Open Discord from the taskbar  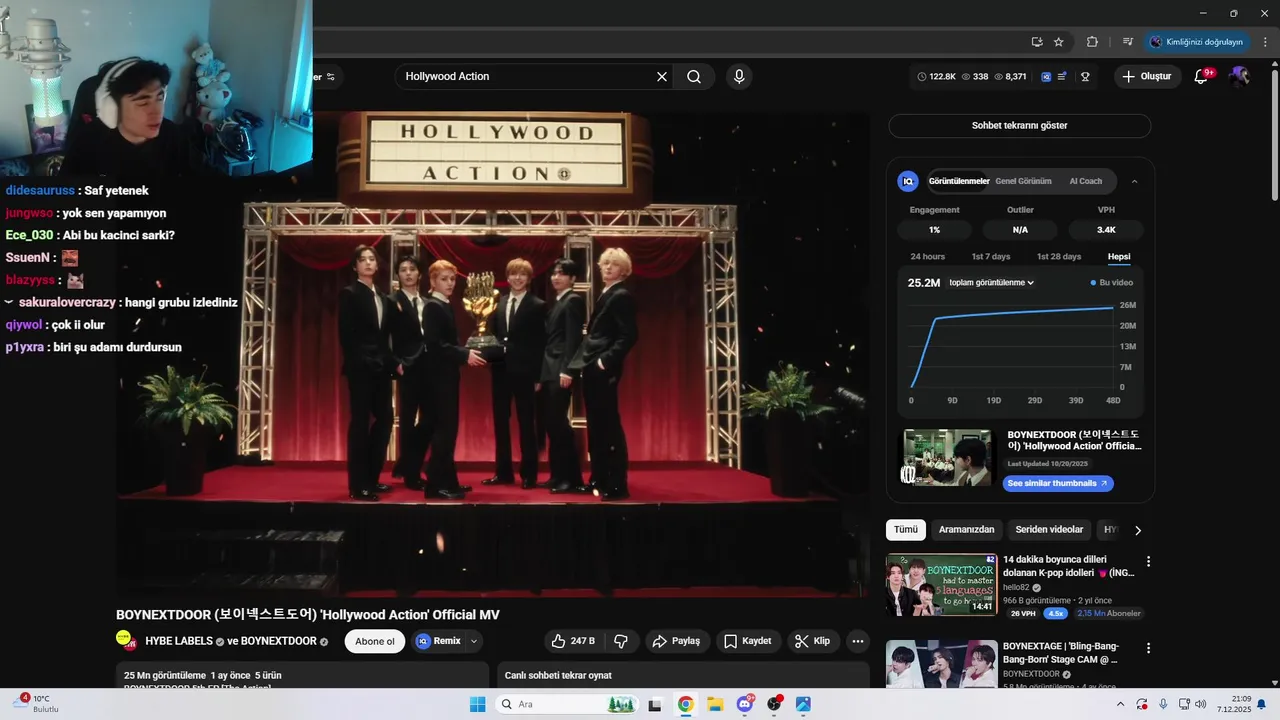coord(745,704)
